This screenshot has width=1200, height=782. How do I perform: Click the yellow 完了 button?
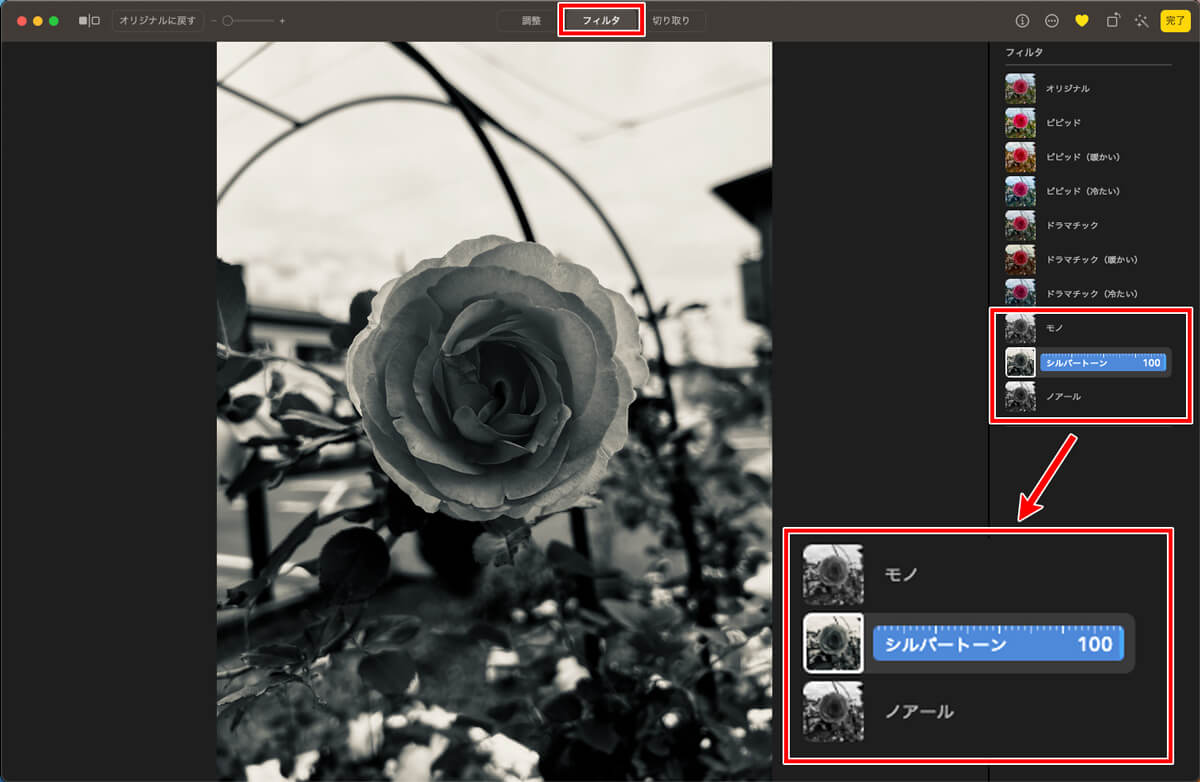[1175, 20]
